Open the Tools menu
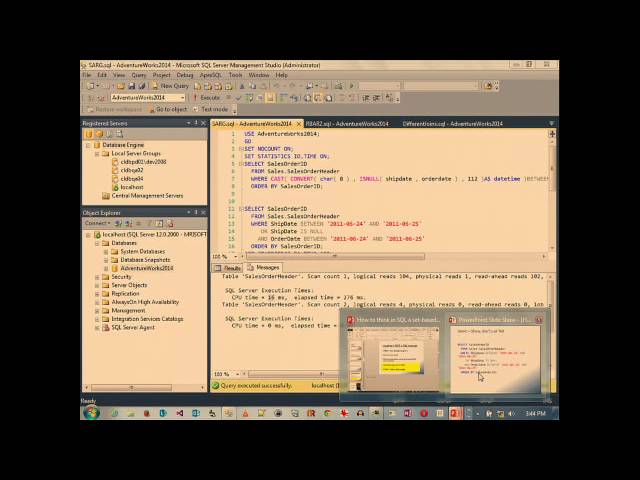The image size is (640, 480). pyautogui.click(x=235, y=75)
